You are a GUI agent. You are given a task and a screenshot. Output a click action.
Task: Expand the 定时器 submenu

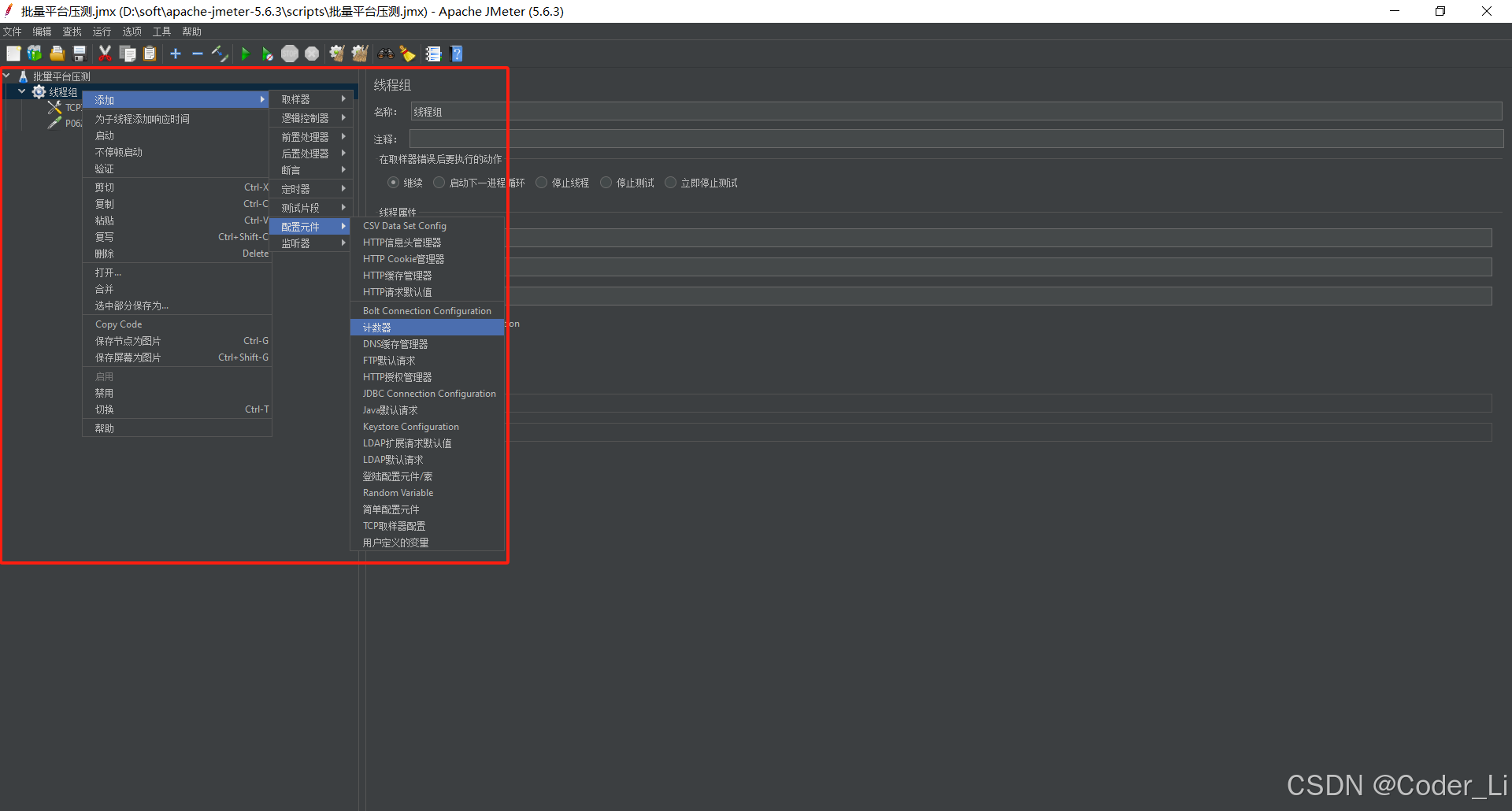point(311,189)
